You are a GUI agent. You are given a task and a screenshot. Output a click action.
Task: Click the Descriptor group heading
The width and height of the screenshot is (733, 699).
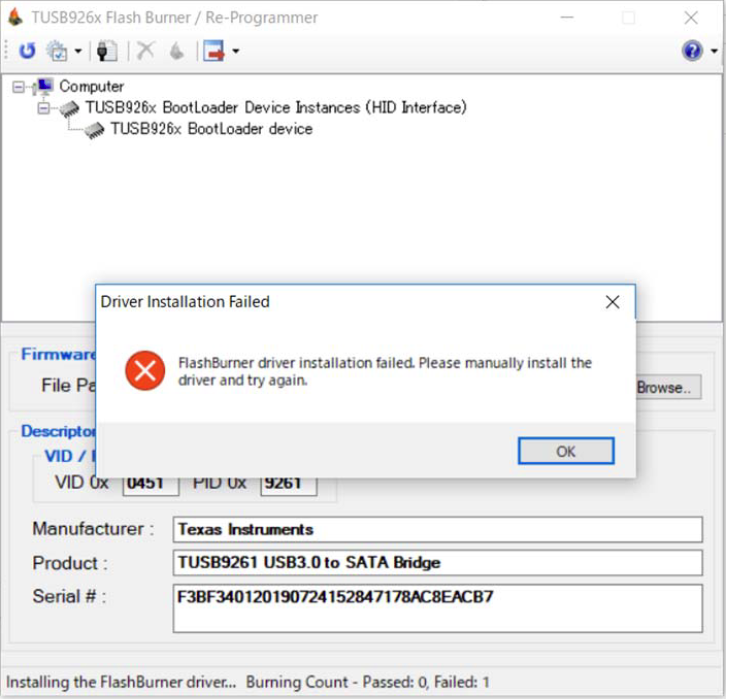click(58, 431)
